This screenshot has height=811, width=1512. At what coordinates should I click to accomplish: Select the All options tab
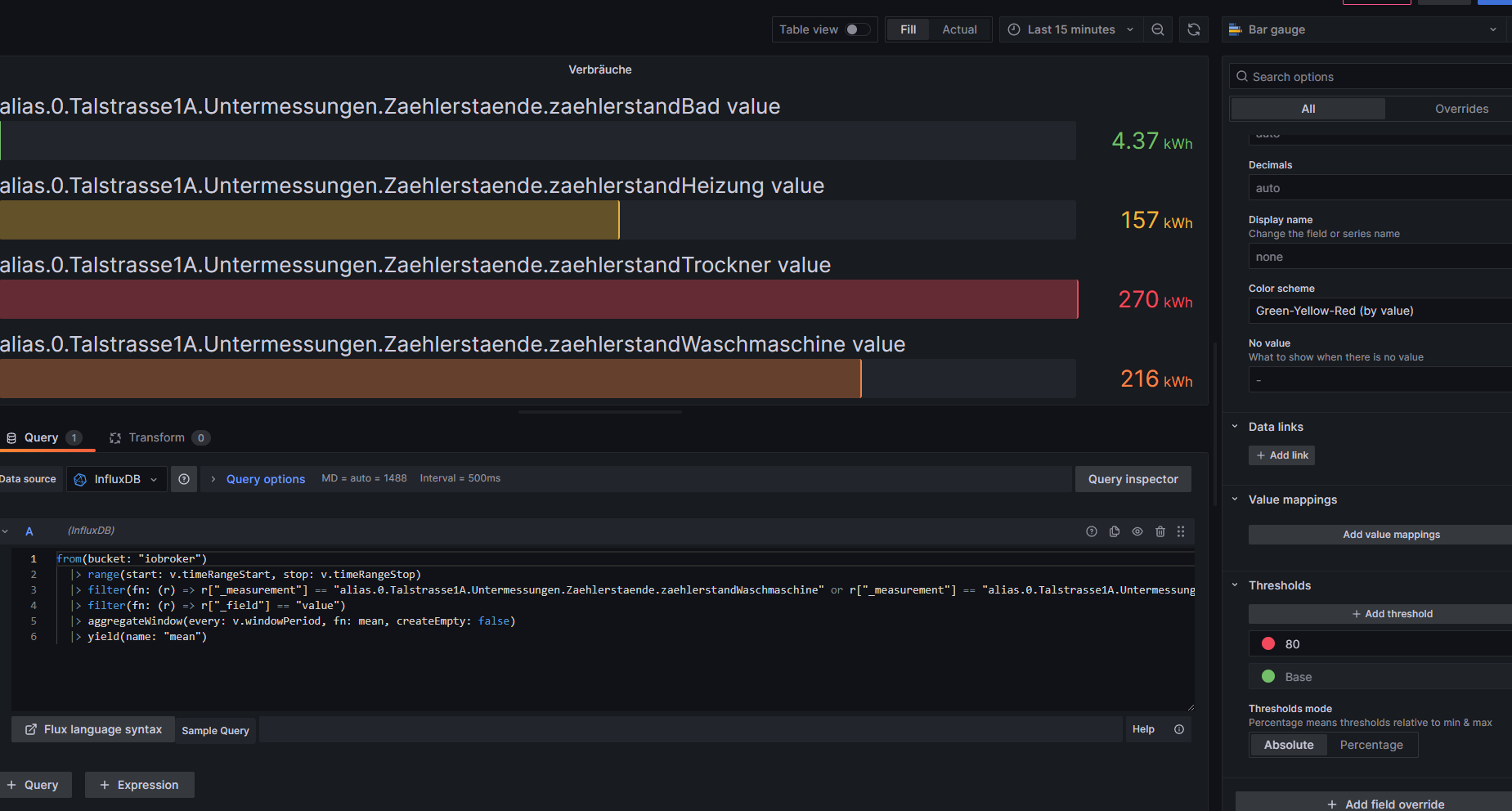[x=1308, y=109]
